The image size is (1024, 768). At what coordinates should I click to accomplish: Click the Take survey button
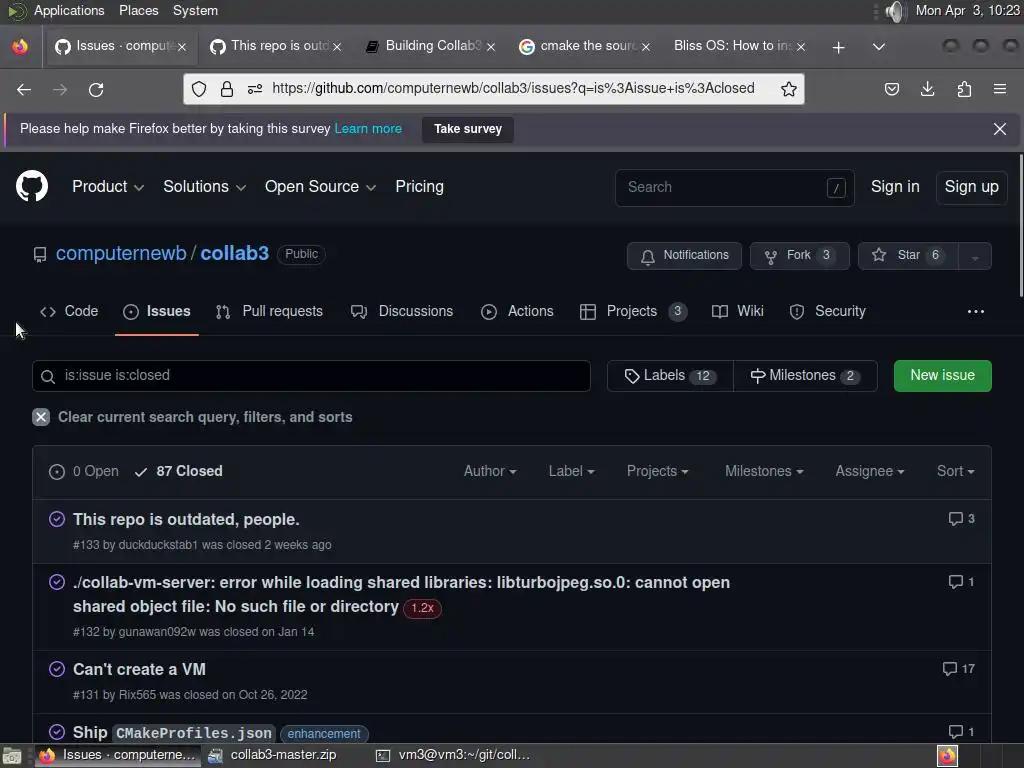tap(468, 129)
